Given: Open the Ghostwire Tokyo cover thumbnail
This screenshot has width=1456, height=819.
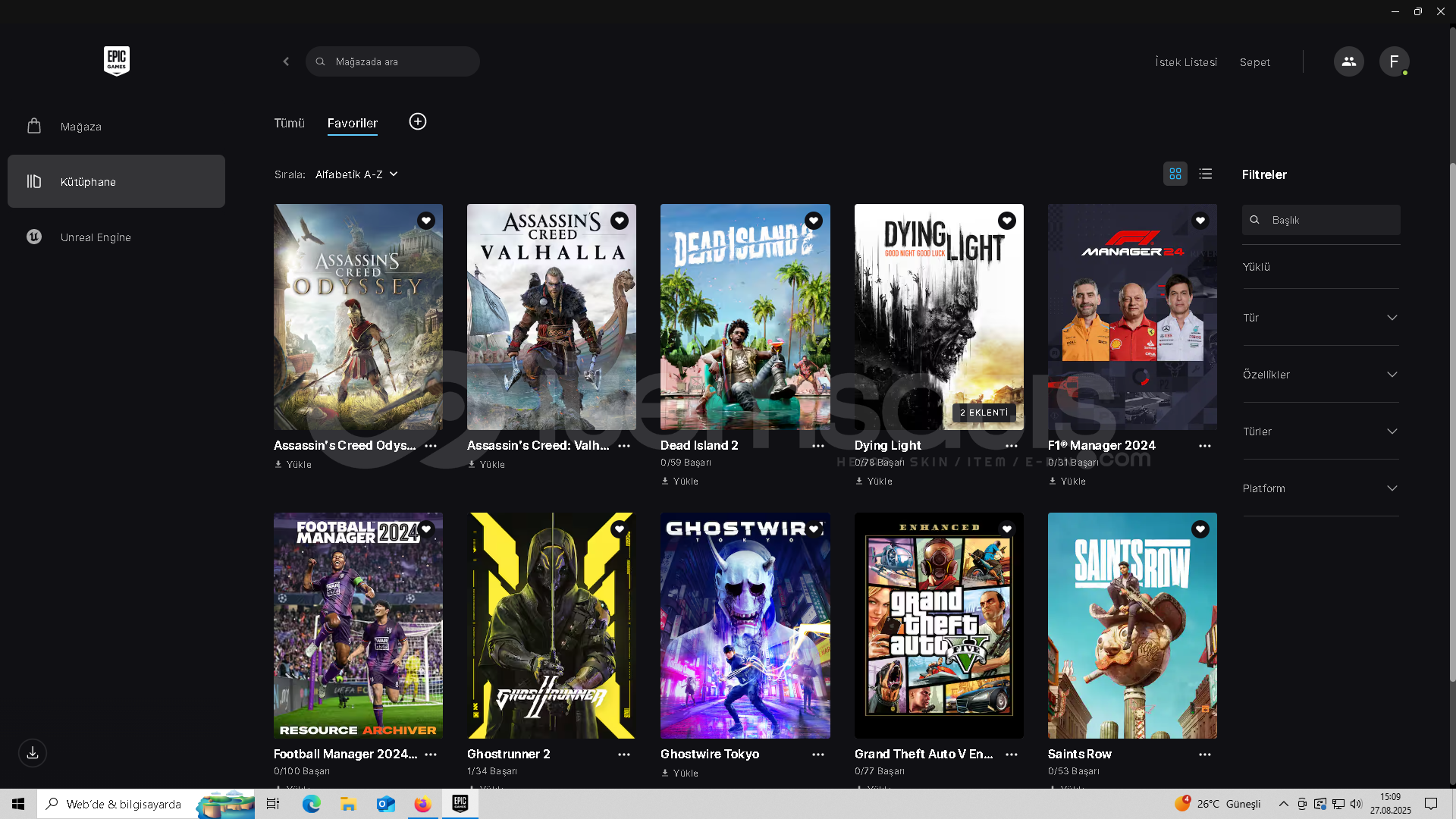Looking at the screenshot, I should click(745, 626).
